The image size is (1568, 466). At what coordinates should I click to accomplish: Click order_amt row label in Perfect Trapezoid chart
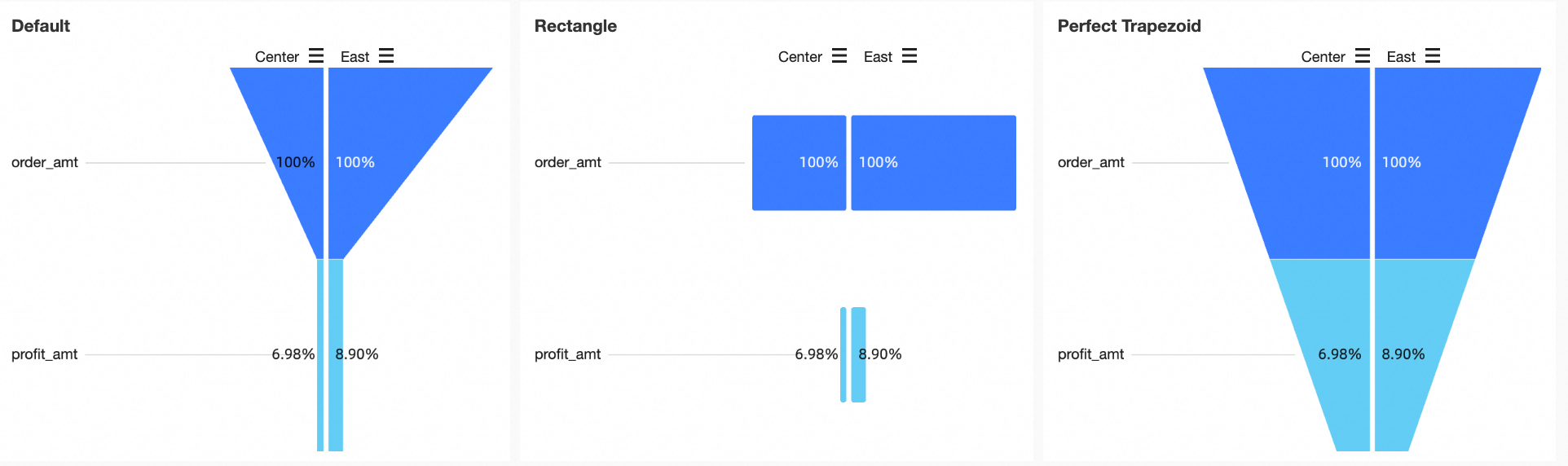[x=1090, y=162]
